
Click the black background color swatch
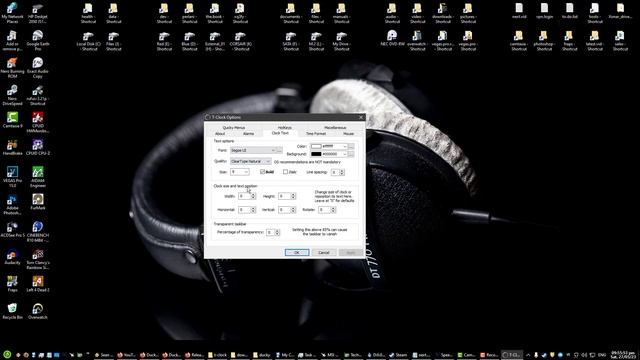tap(316, 154)
